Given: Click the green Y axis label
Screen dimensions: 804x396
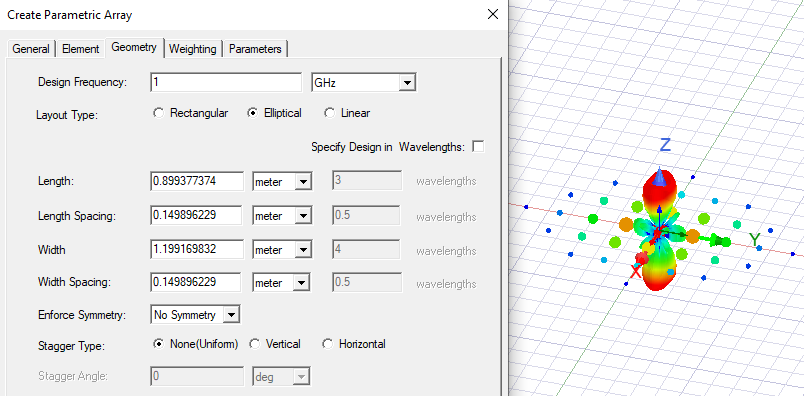Looking at the screenshot, I should 754,239.
